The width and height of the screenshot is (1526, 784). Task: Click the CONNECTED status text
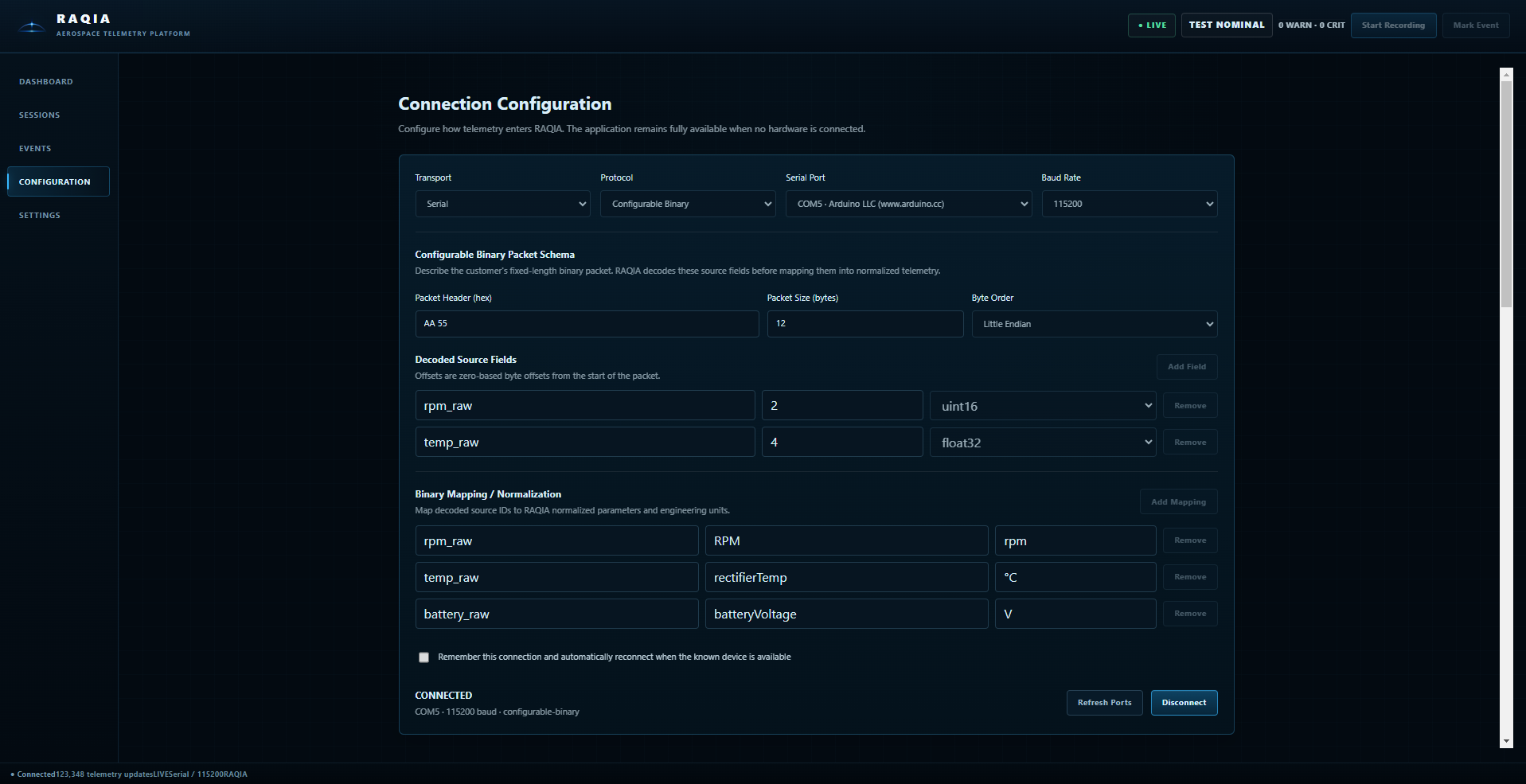(443, 696)
